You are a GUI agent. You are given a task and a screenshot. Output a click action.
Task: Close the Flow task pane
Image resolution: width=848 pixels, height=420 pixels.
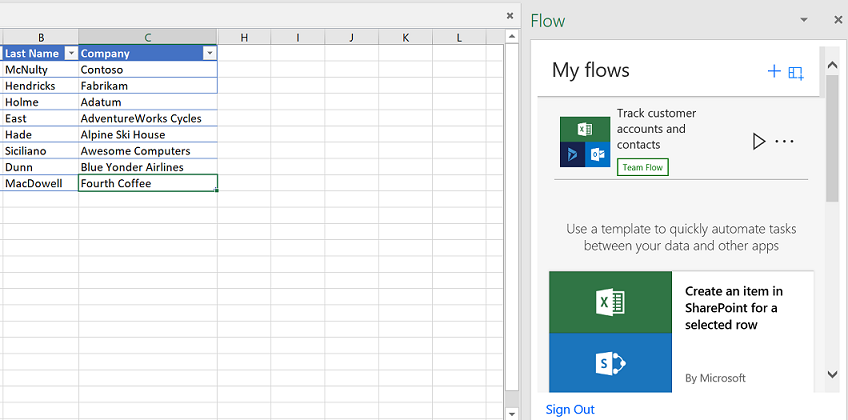[837, 20]
